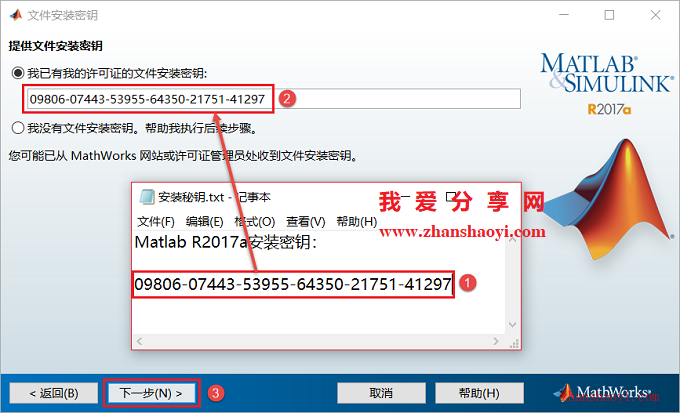
Task: Click the Notepad horizontal scroll right arrow
Action: [x=496, y=341]
